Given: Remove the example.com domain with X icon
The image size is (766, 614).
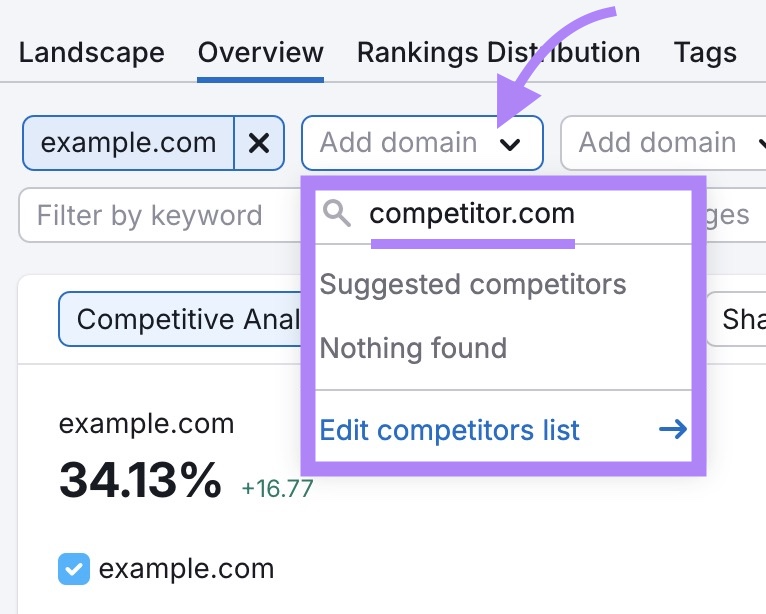Looking at the screenshot, I should coord(259,143).
